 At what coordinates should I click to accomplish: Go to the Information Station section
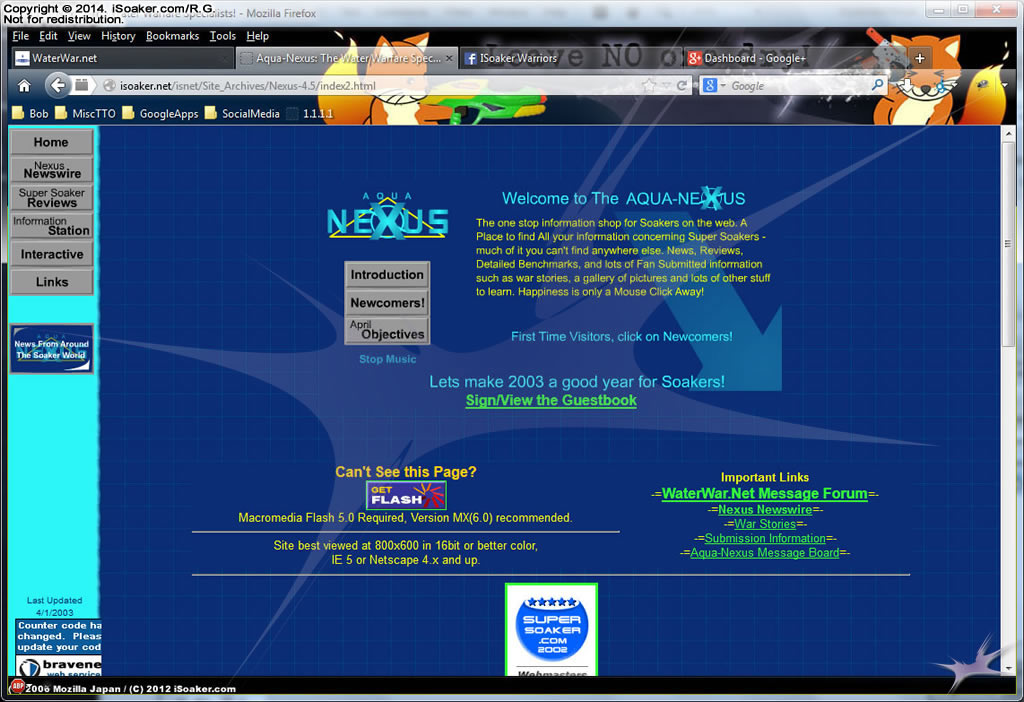click(52, 225)
